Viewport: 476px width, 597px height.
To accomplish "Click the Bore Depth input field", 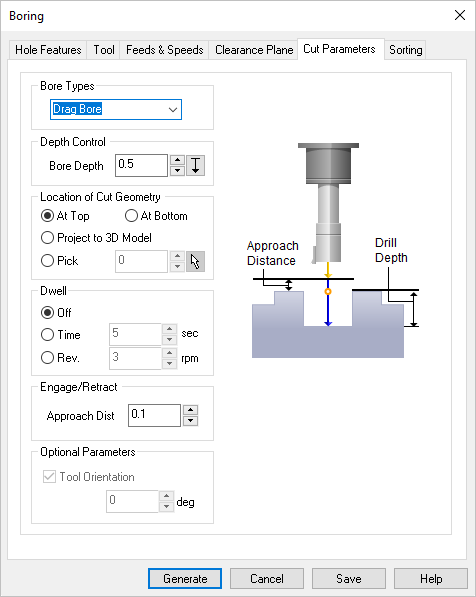I will [141, 165].
